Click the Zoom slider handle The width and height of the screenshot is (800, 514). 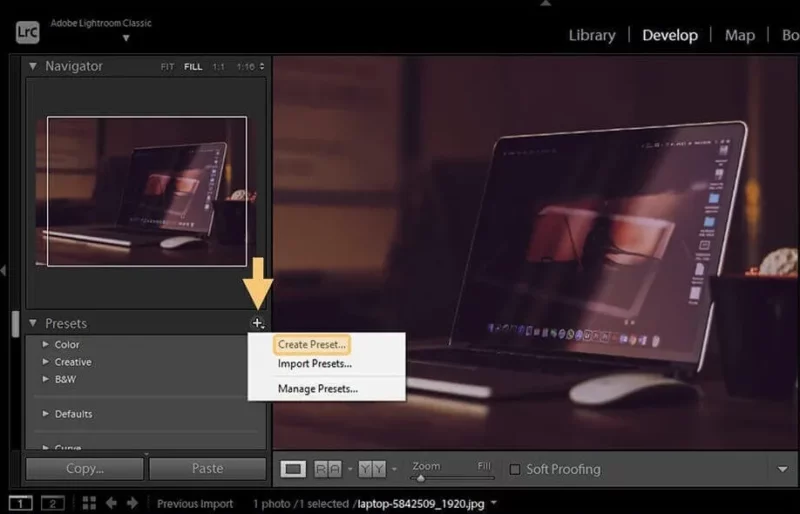pyautogui.click(x=420, y=478)
